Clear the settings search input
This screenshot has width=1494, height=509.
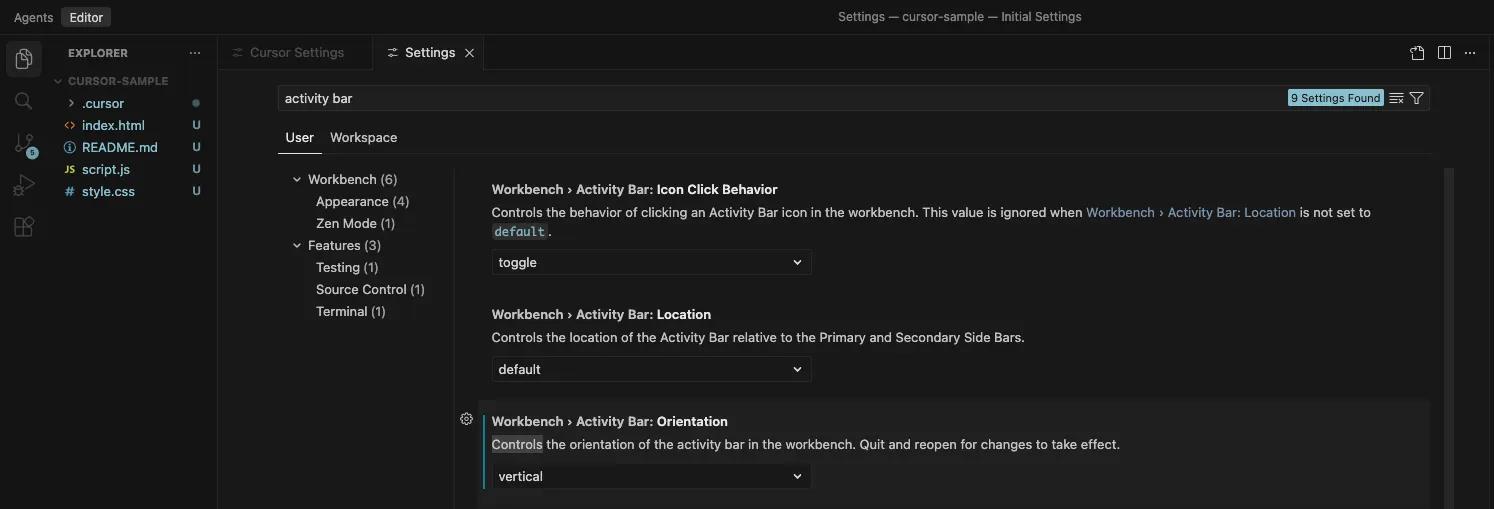[1397, 98]
